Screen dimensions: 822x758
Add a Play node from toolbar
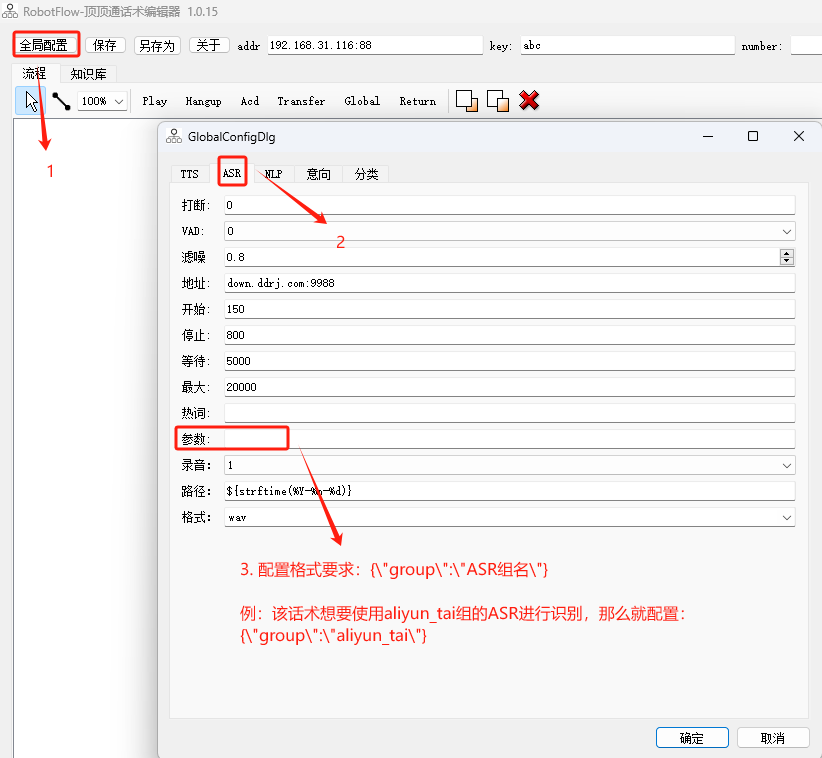click(x=155, y=101)
